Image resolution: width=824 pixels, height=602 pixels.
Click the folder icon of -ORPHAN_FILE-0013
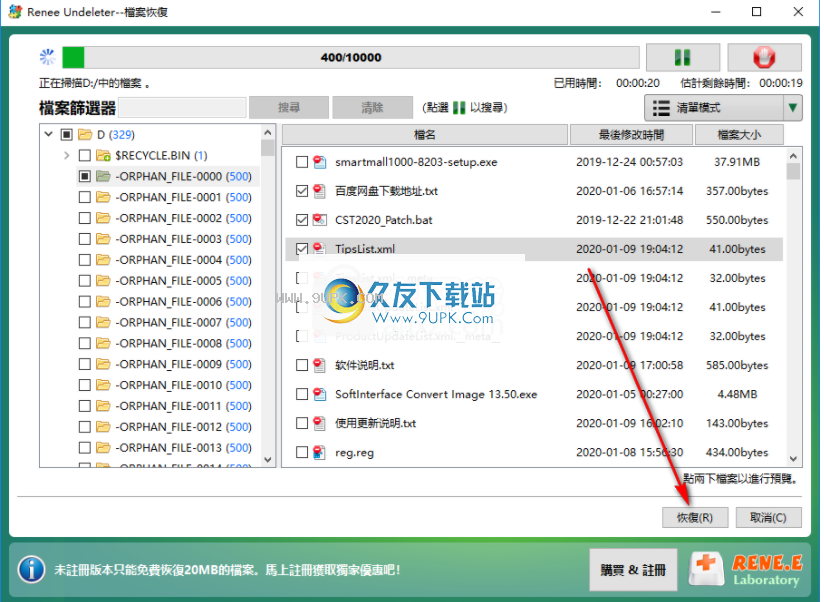[x=104, y=448]
